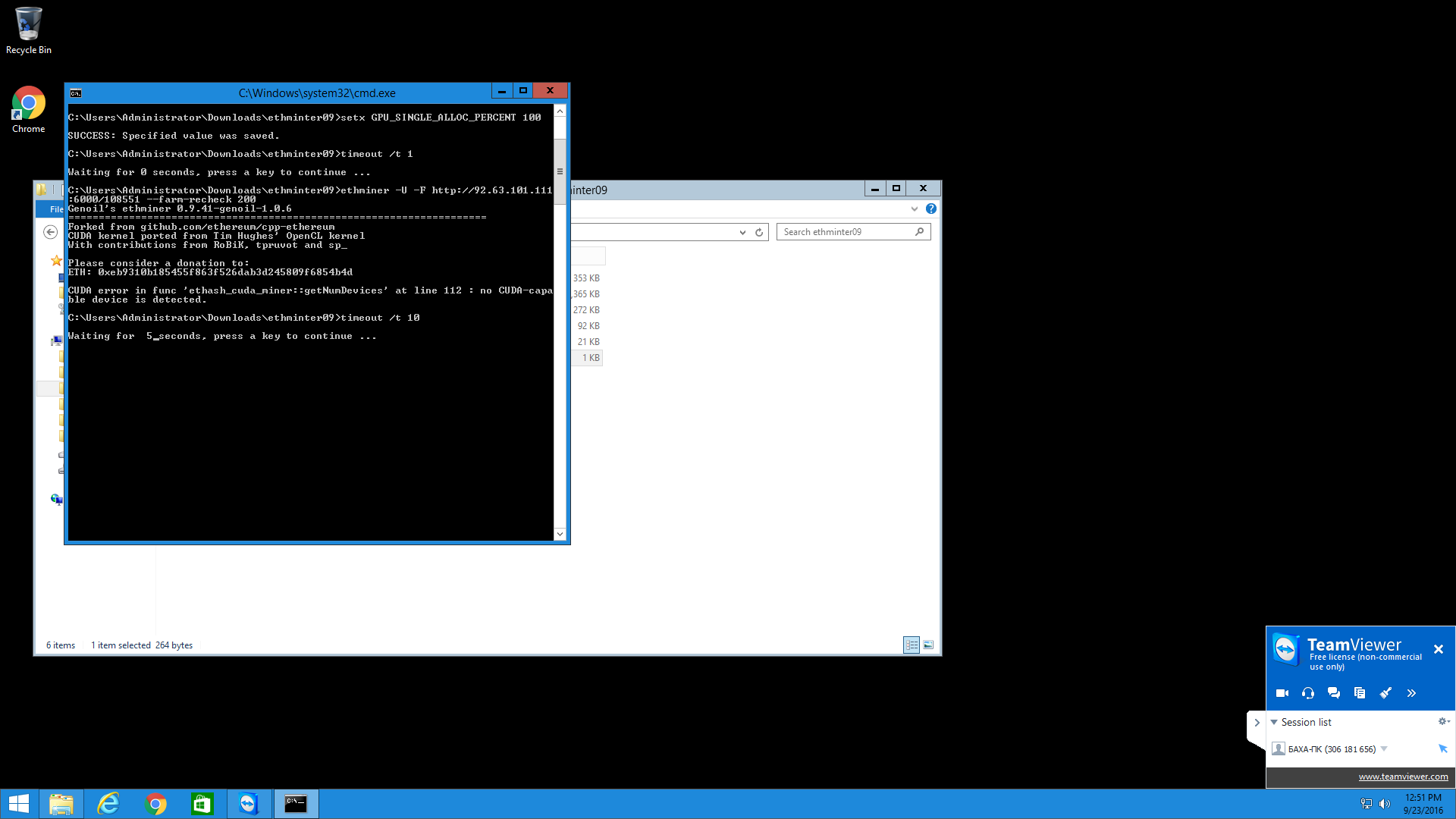Click the TeamViewer headset audio icon
Image resolution: width=1456 pixels, height=819 pixels.
1308,693
